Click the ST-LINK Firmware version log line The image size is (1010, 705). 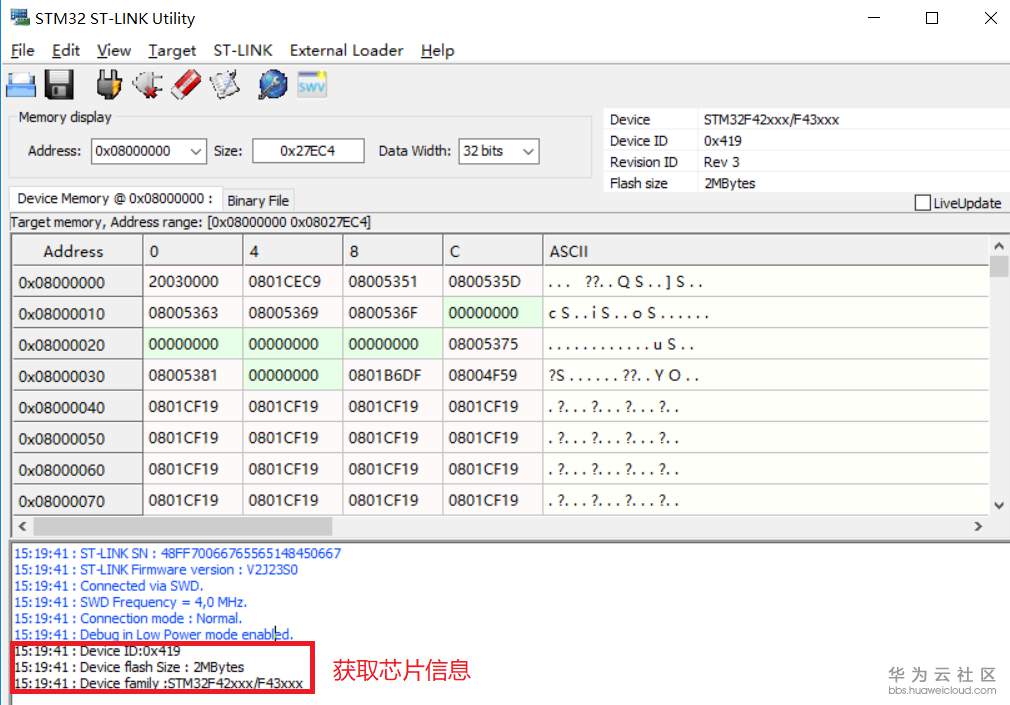(157, 570)
